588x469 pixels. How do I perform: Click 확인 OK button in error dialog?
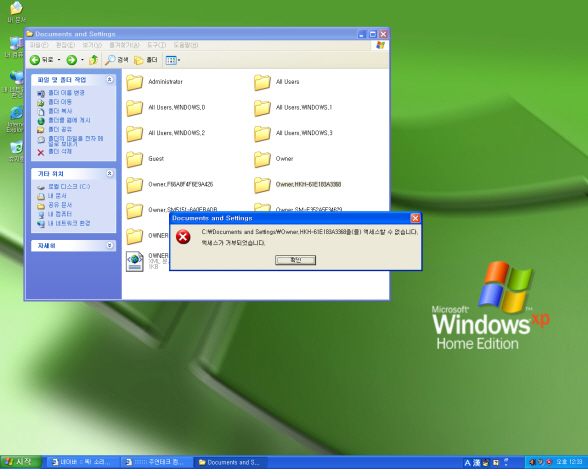click(296, 260)
